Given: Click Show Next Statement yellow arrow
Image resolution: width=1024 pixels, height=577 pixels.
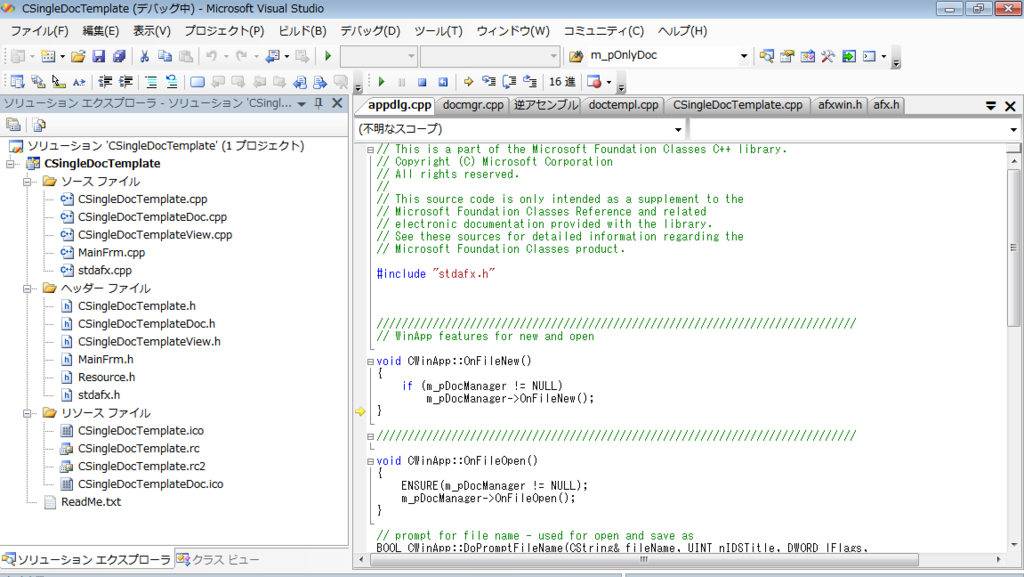Looking at the screenshot, I should click(468, 82).
